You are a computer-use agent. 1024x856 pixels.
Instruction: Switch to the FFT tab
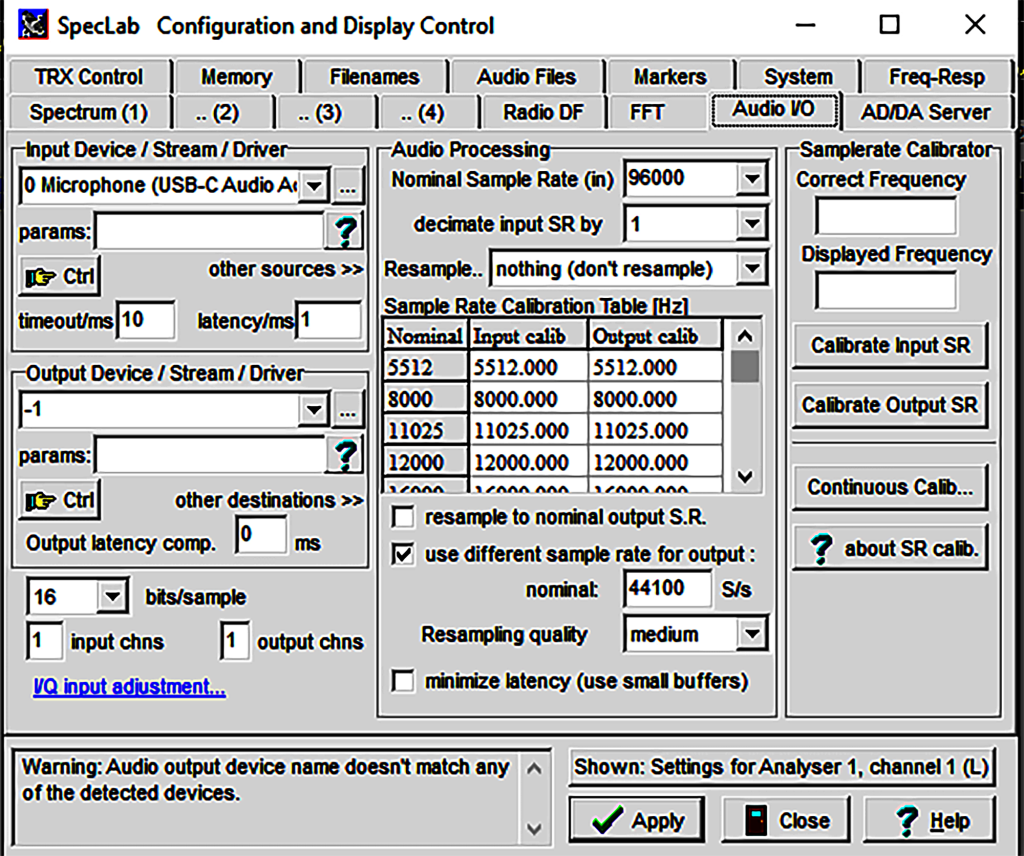point(647,112)
